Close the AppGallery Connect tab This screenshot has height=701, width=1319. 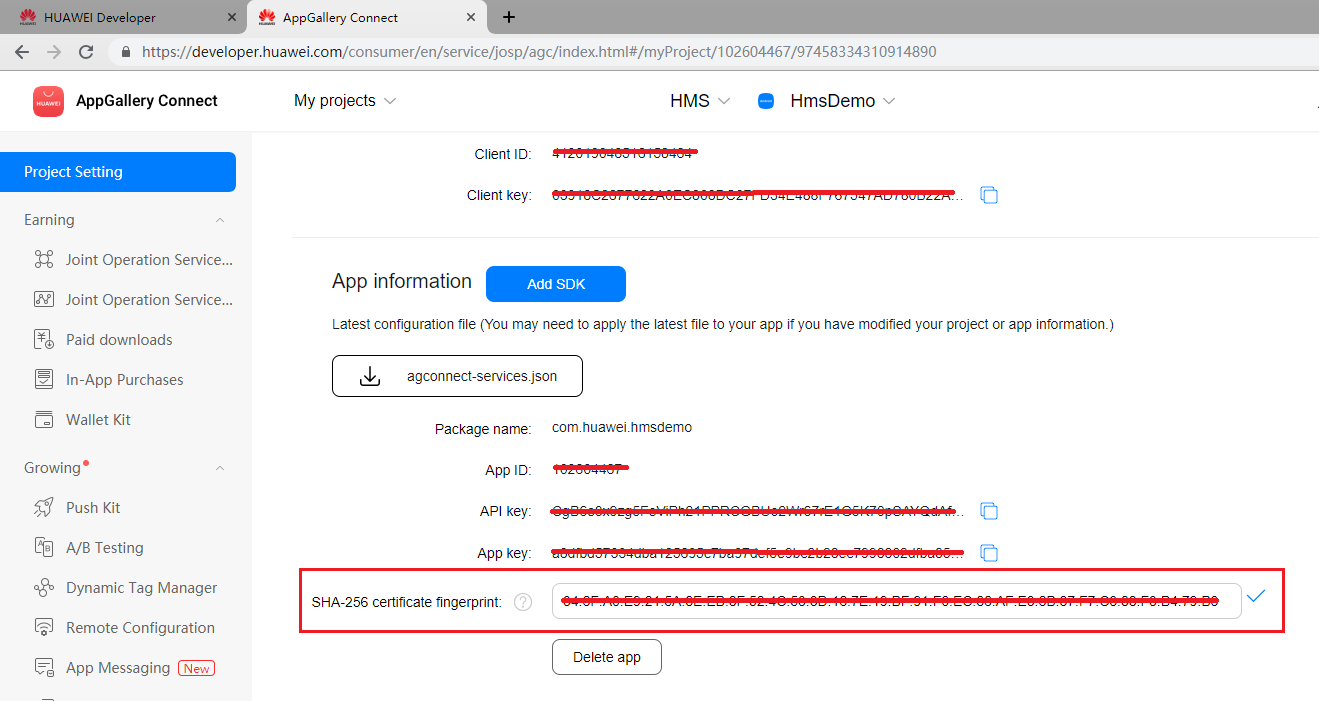pyautogui.click(x=473, y=17)
